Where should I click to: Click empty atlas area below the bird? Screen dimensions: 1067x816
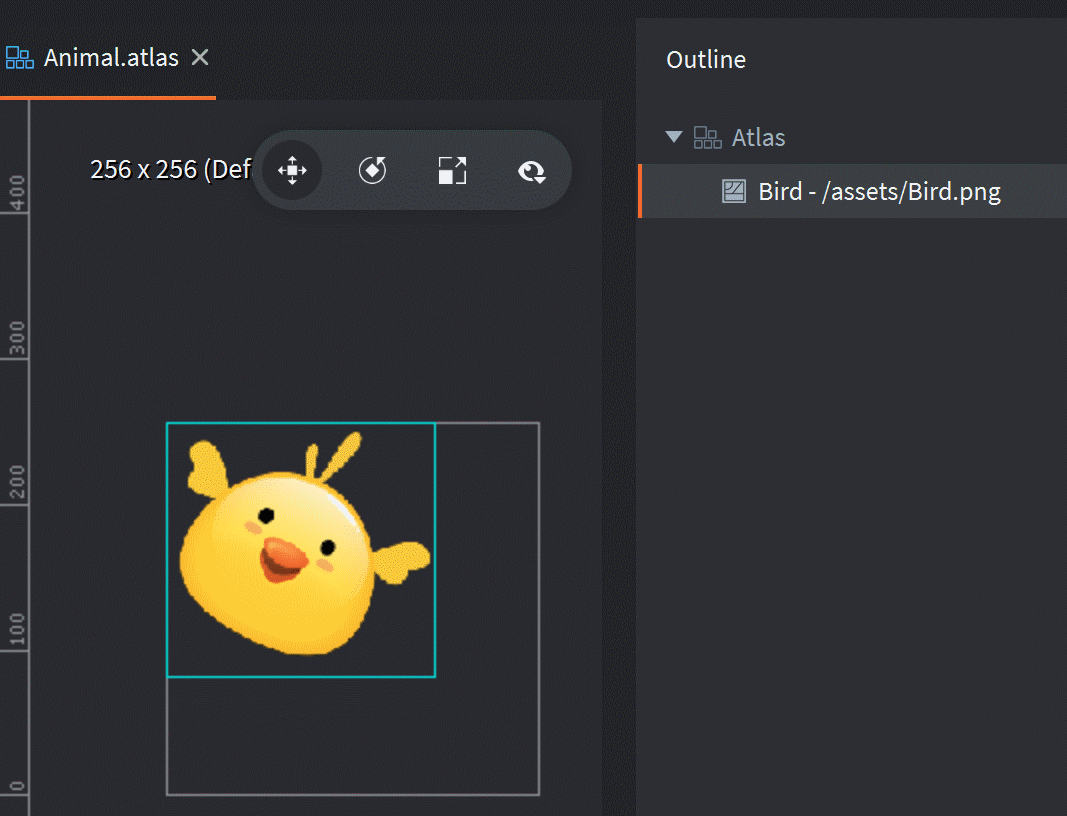click(x=350, y=735)
